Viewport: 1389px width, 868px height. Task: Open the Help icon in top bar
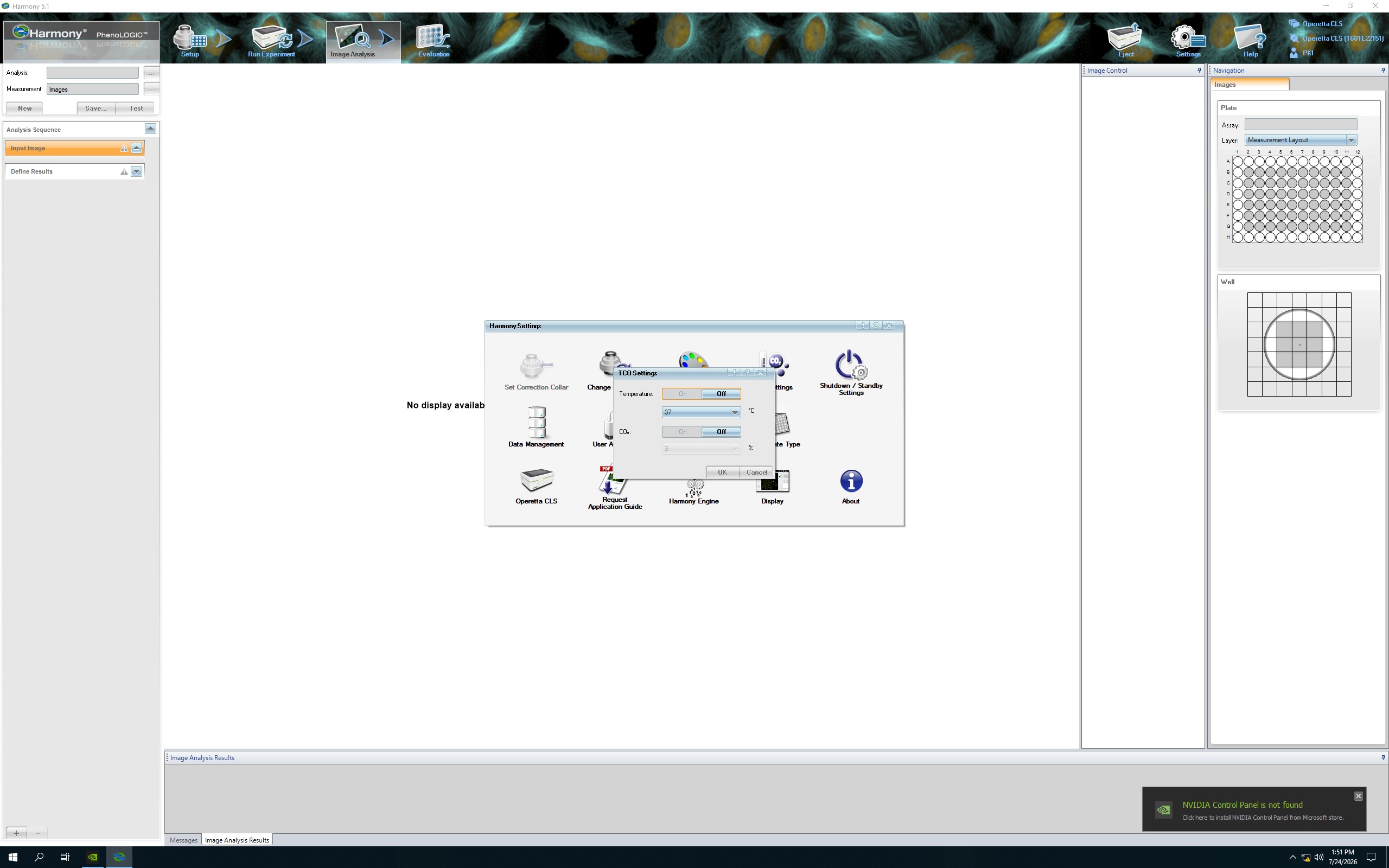point(1250,40)
